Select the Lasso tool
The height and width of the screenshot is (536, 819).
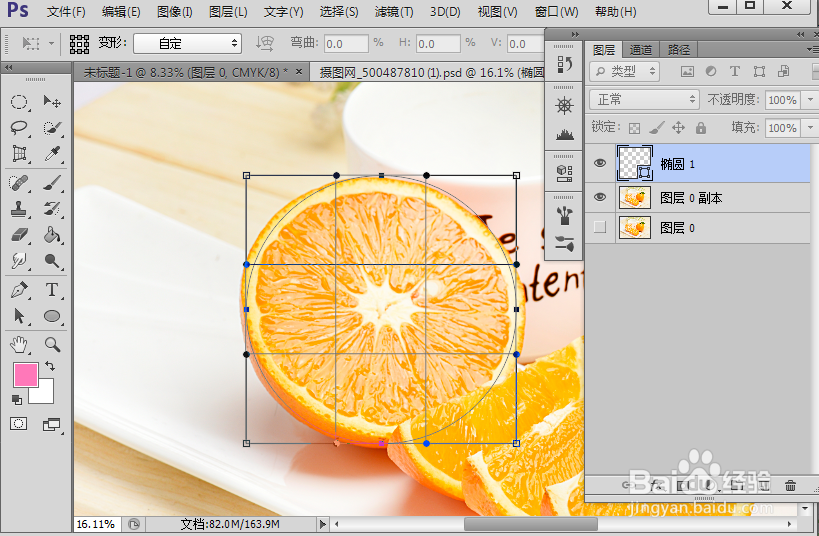click(19, 127)
